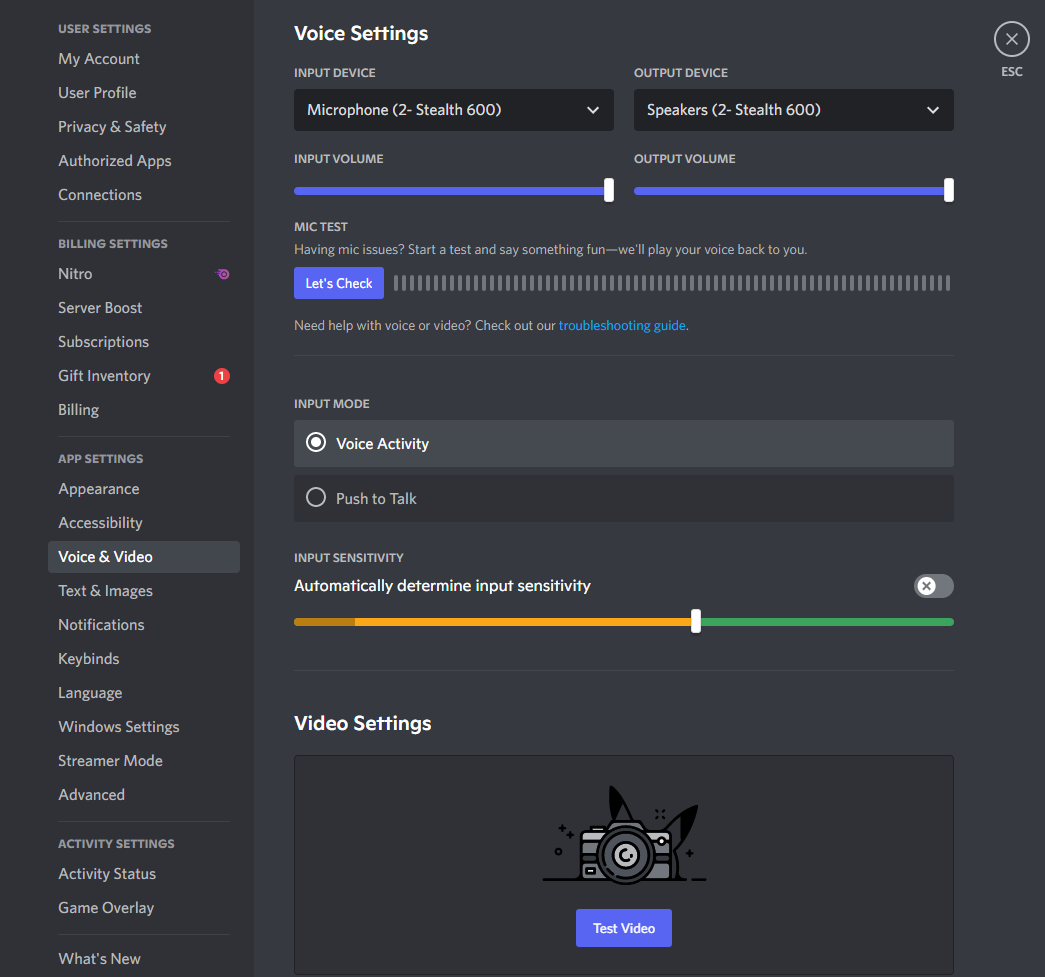This screenshot has height=977, width=1045.
Task: Click the Test Video button
Action: [623, 928]
